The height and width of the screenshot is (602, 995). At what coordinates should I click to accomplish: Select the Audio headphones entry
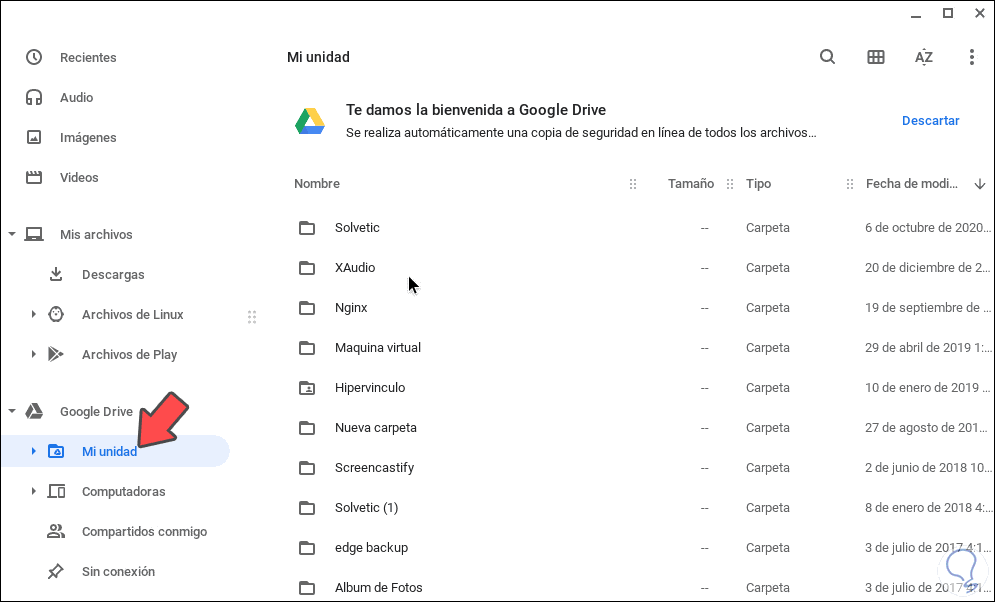pos(76,97)
